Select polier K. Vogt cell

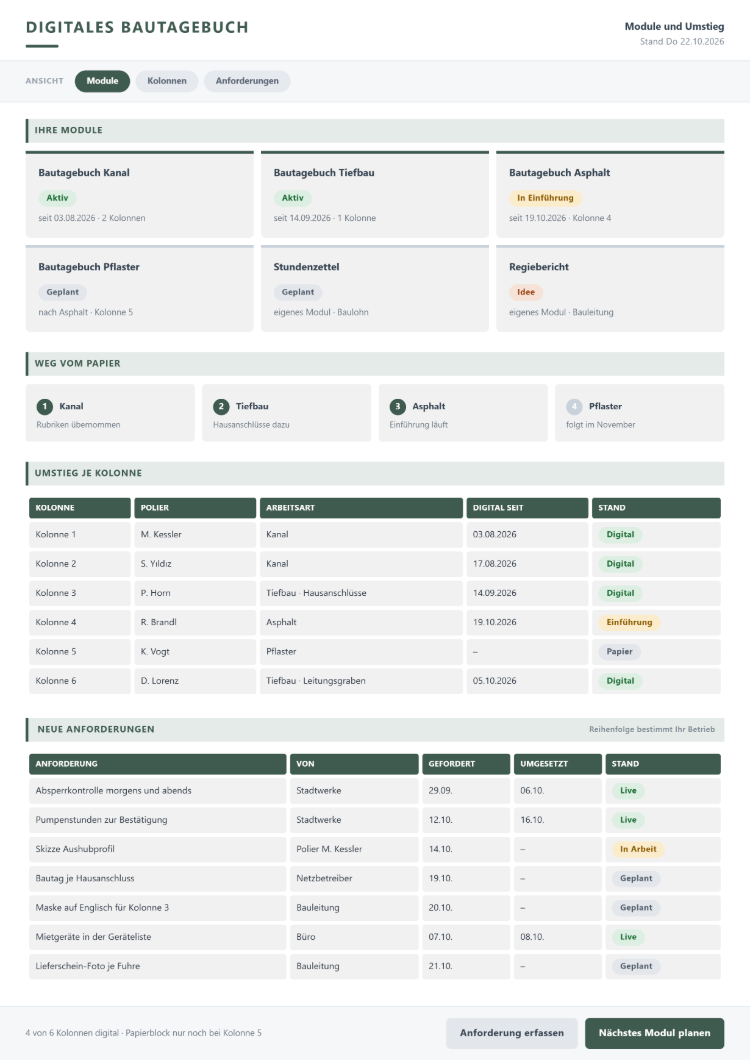[195, 652]
